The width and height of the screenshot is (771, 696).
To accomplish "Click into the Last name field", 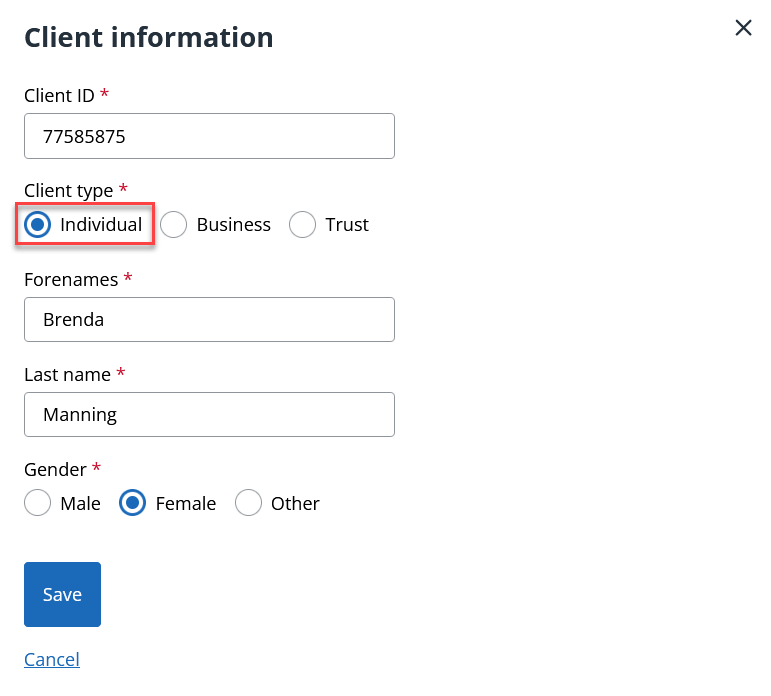I will coord(209,414).
